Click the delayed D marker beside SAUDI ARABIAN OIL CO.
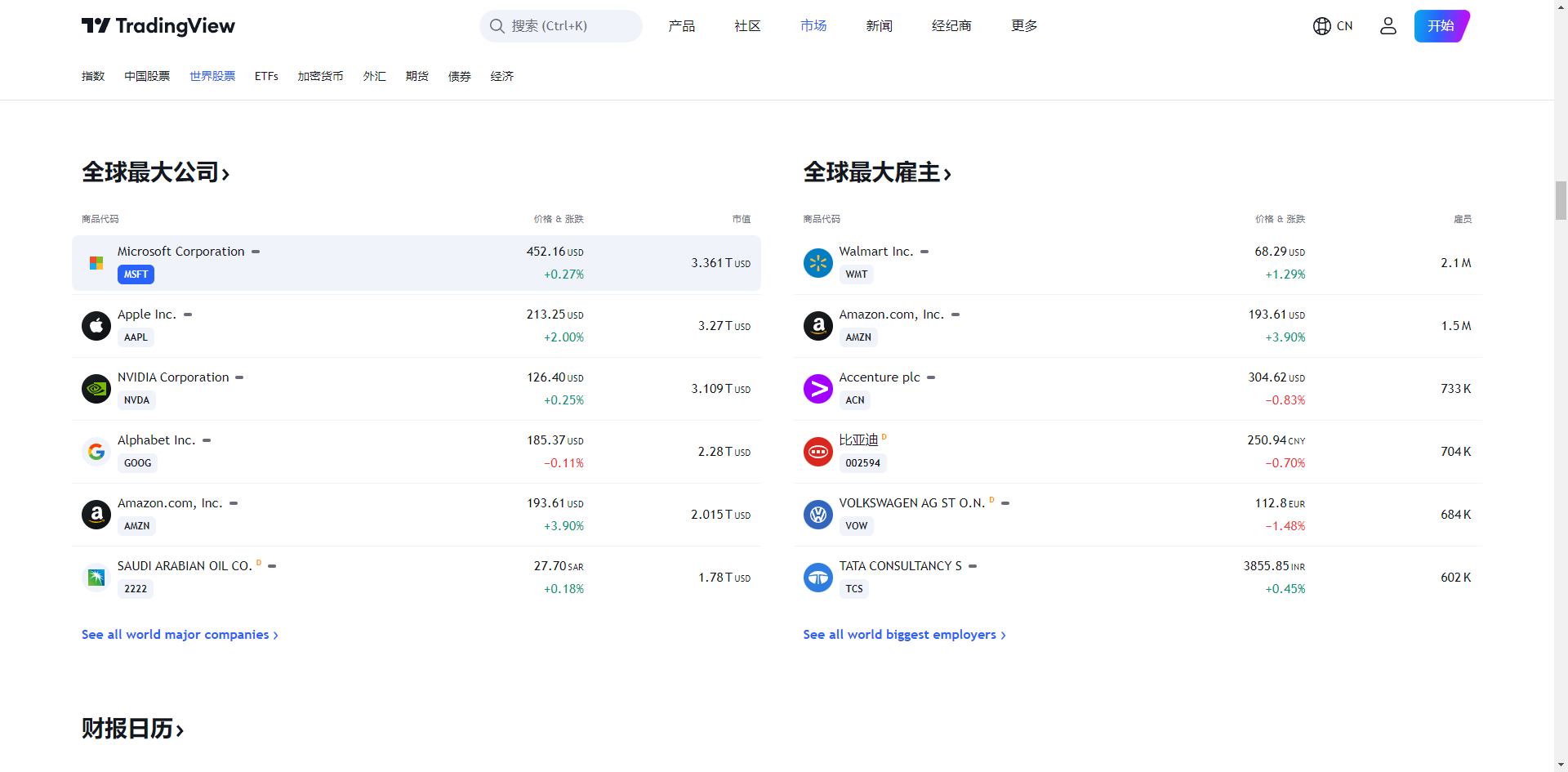The image size is (1568, 772). coord(259,563)
